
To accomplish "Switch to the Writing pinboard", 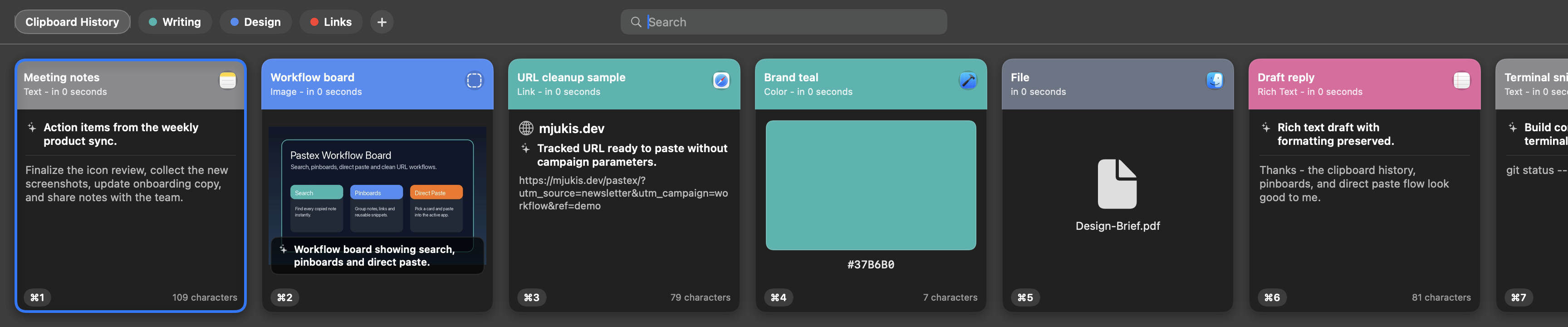I will (175, 22).
